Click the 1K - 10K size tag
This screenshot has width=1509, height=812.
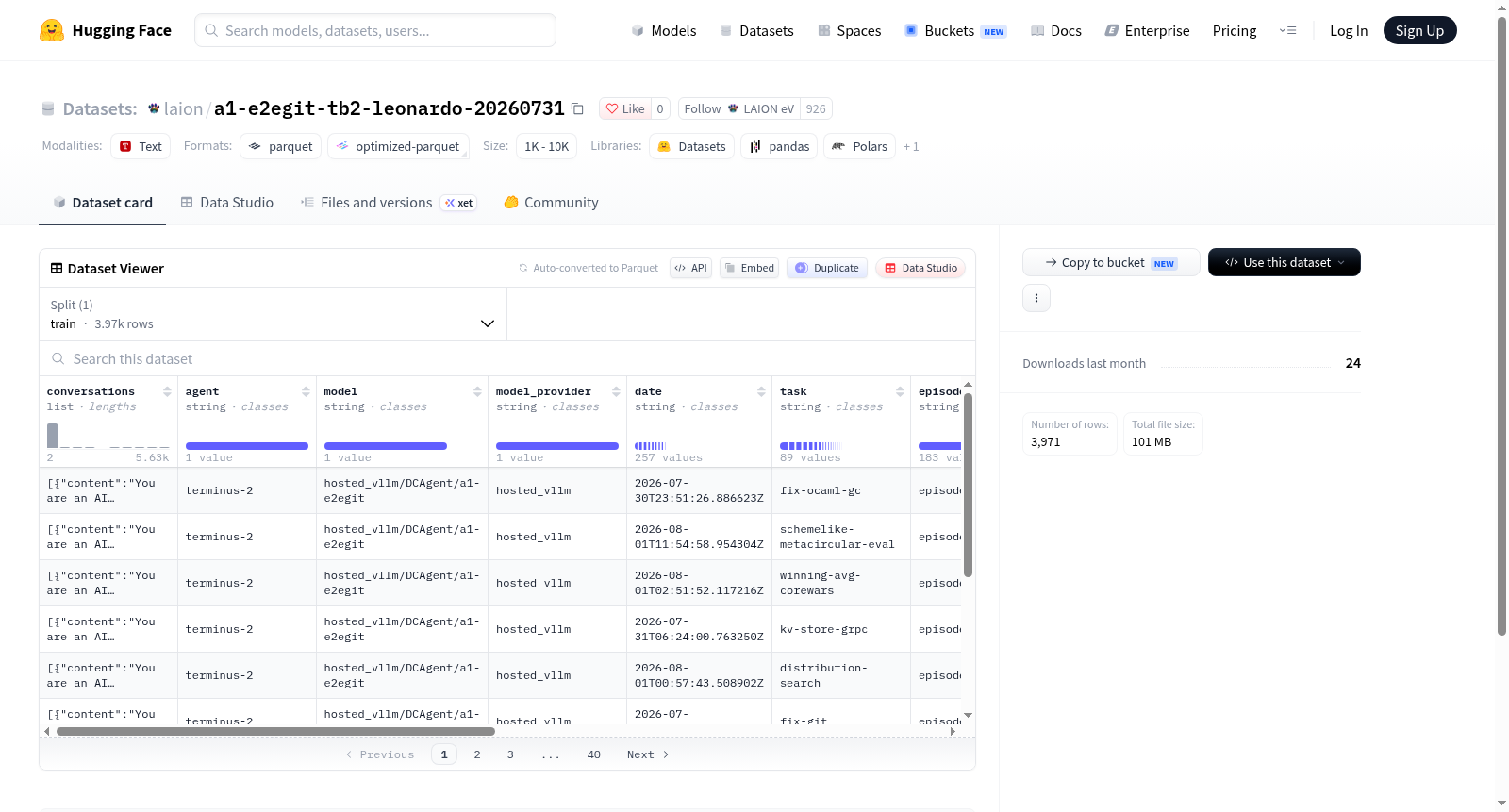coord(546,147)
